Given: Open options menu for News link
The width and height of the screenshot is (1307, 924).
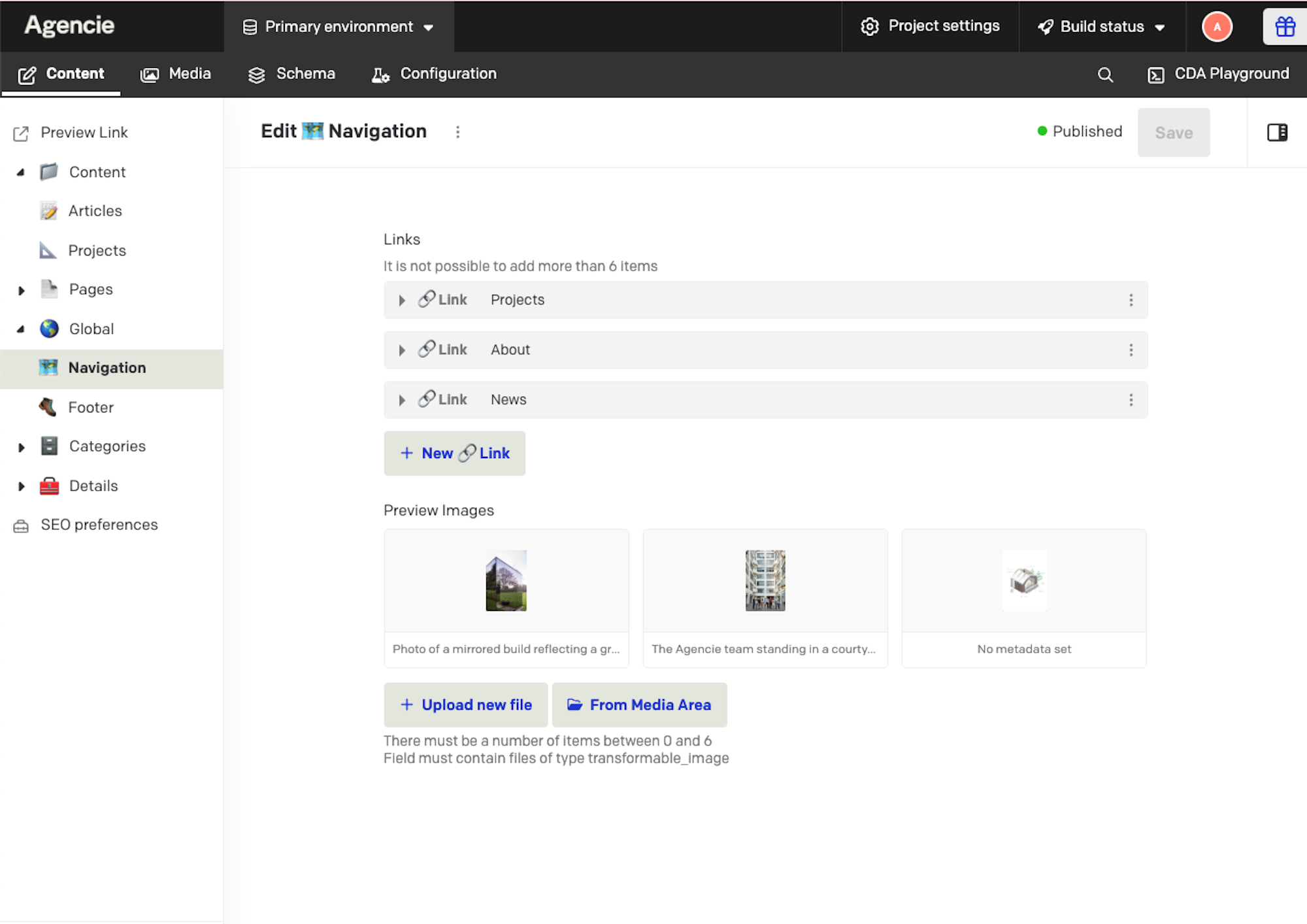Looking at the screenshot, I should (1131, 400).
